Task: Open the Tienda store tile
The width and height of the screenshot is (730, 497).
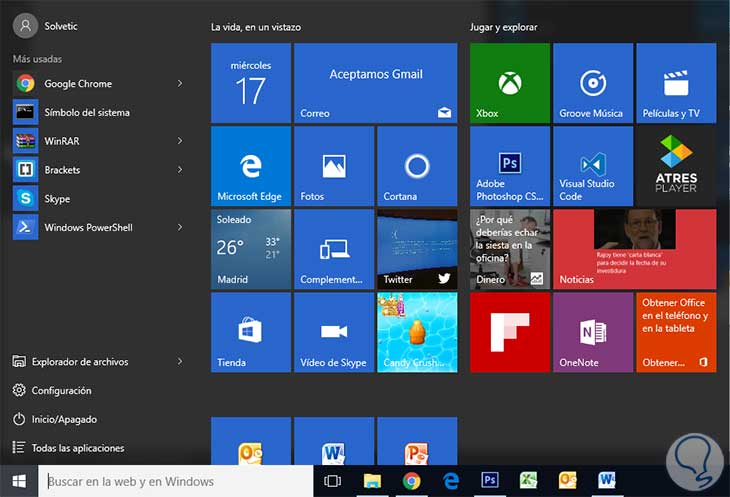Action: pyautogui.click(x=251, y=332)
